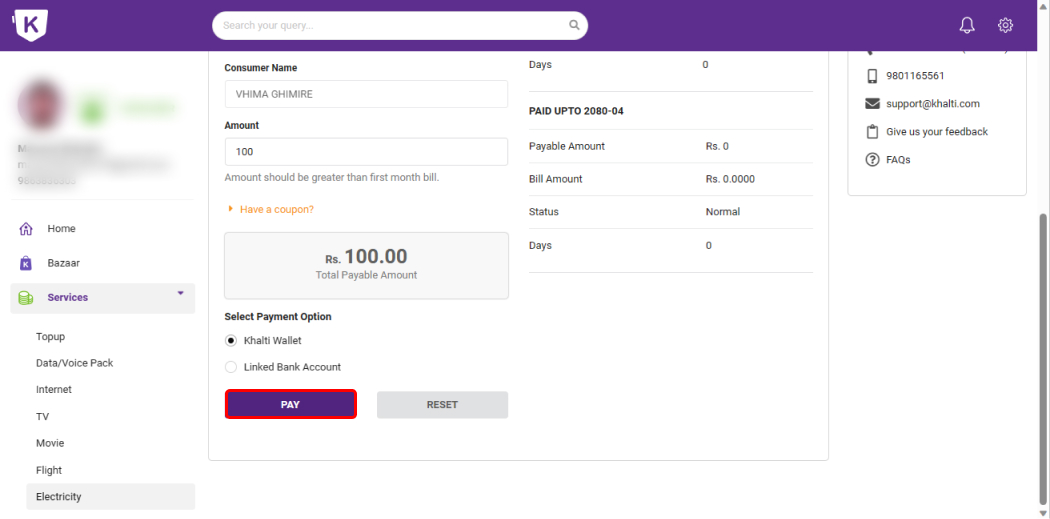
Task: Click the envelope icon beside support email
Action: pos(872,104)
